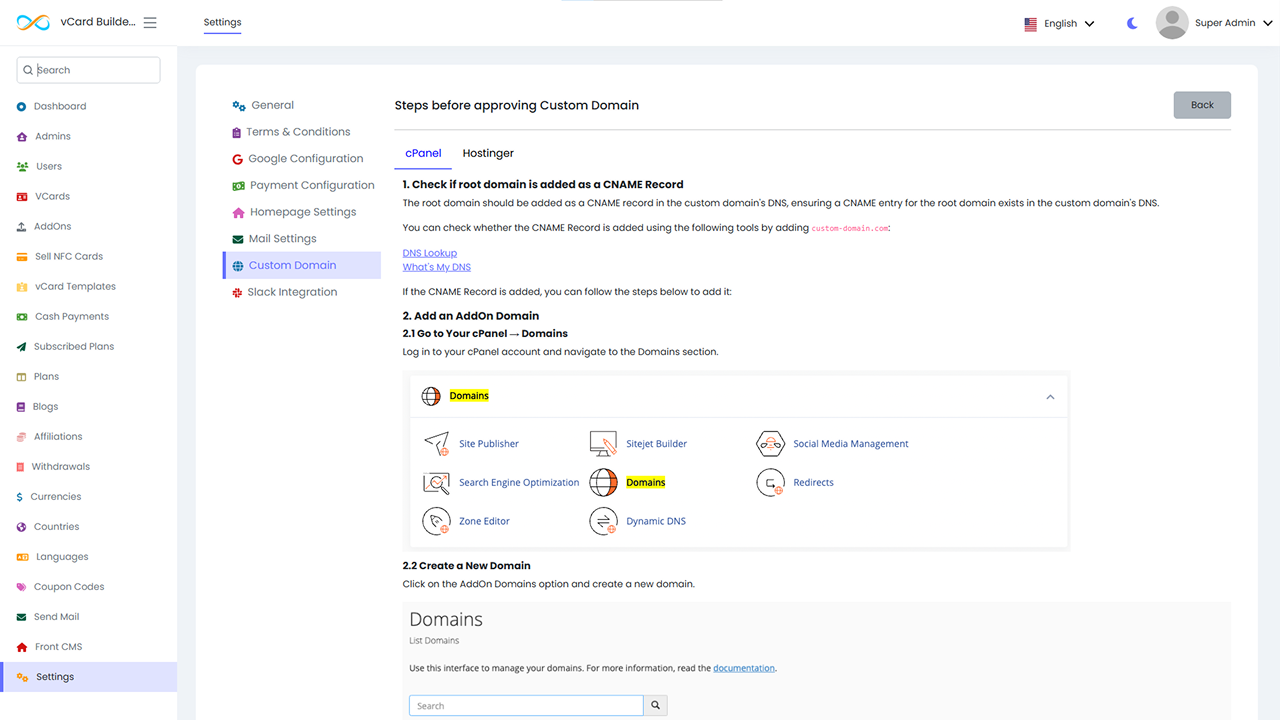The height and width of the screenshot is (720, 1280).
Task: Click the vCard Builder infinity logo
Action: click(x=33, y=23)
